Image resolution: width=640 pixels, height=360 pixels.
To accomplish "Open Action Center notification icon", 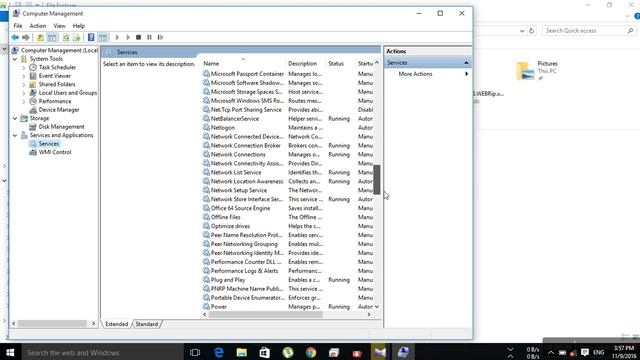I will (x=585, y=352).
